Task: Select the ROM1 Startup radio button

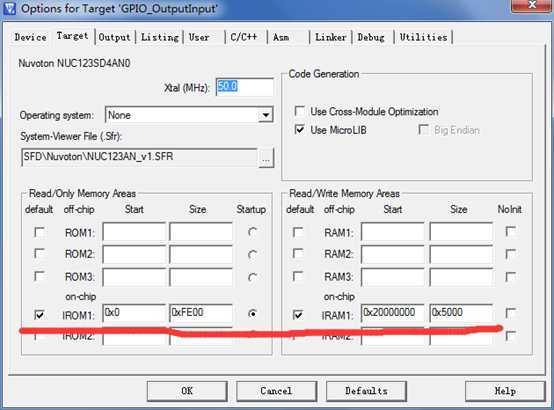Action: coord(252,232)
